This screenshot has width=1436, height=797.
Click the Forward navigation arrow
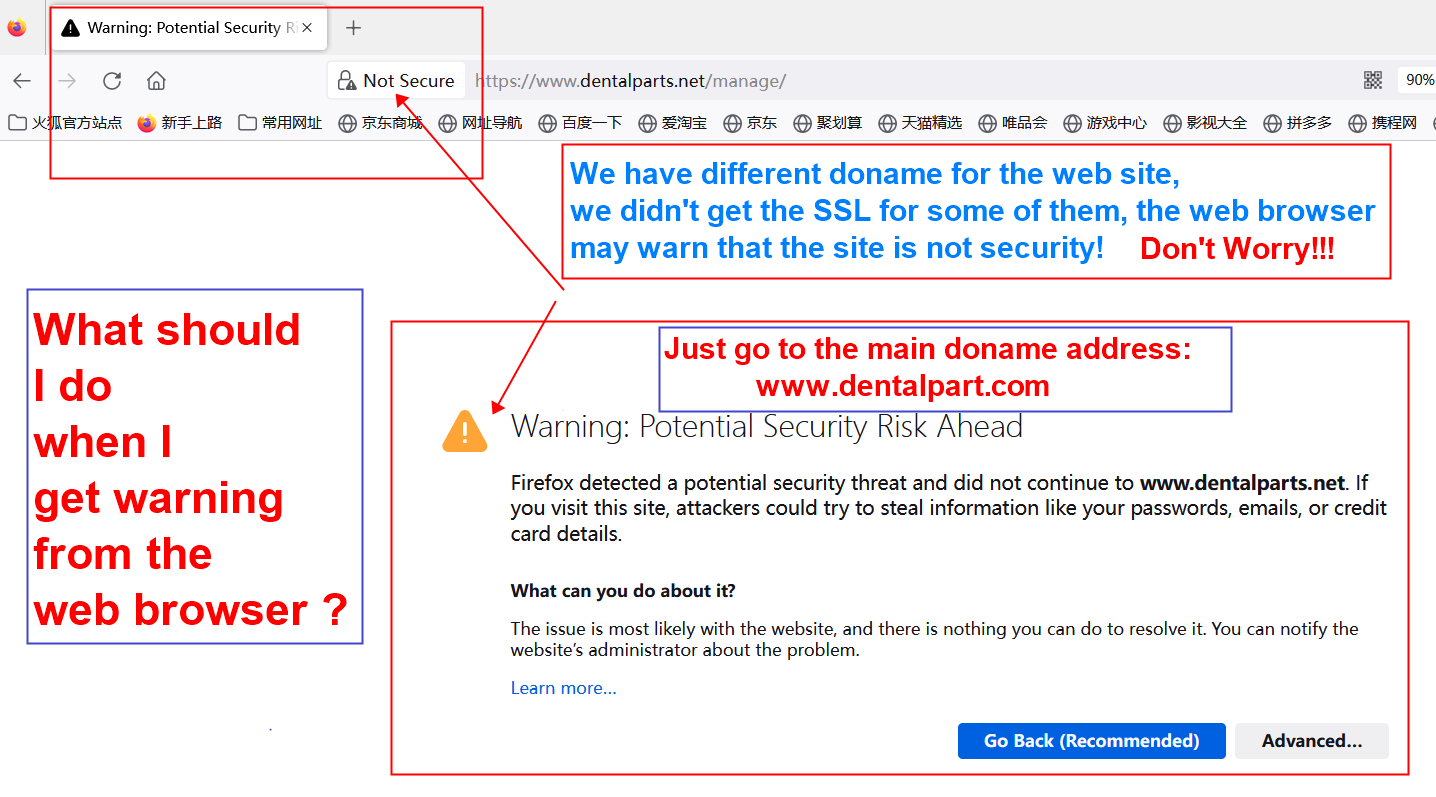click(67, 81)
